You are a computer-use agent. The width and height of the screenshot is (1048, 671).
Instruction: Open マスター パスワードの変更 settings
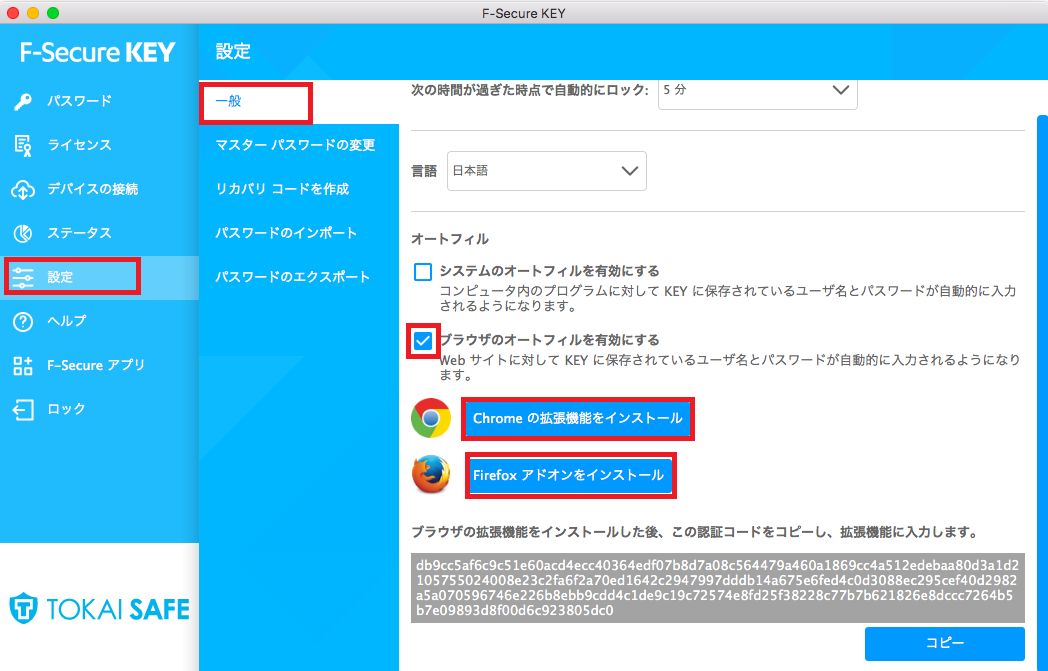click(299, 145)
